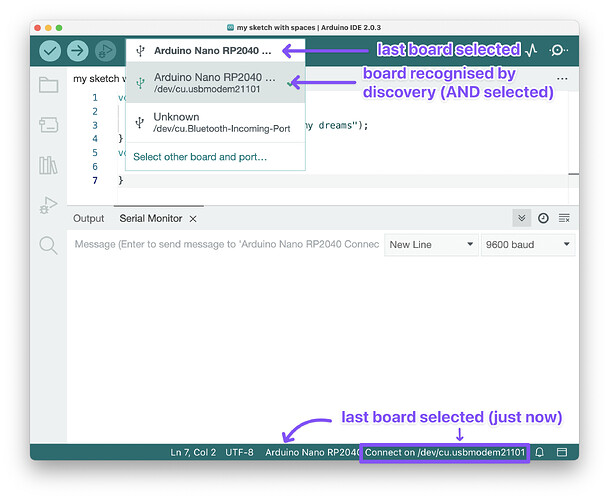Click the UTF-8 encoding status entry
608x500 pixels.
tap(239, 452)
